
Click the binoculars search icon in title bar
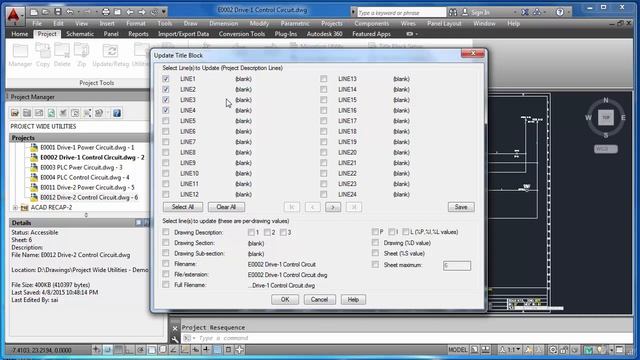click(x=453, y=12)
